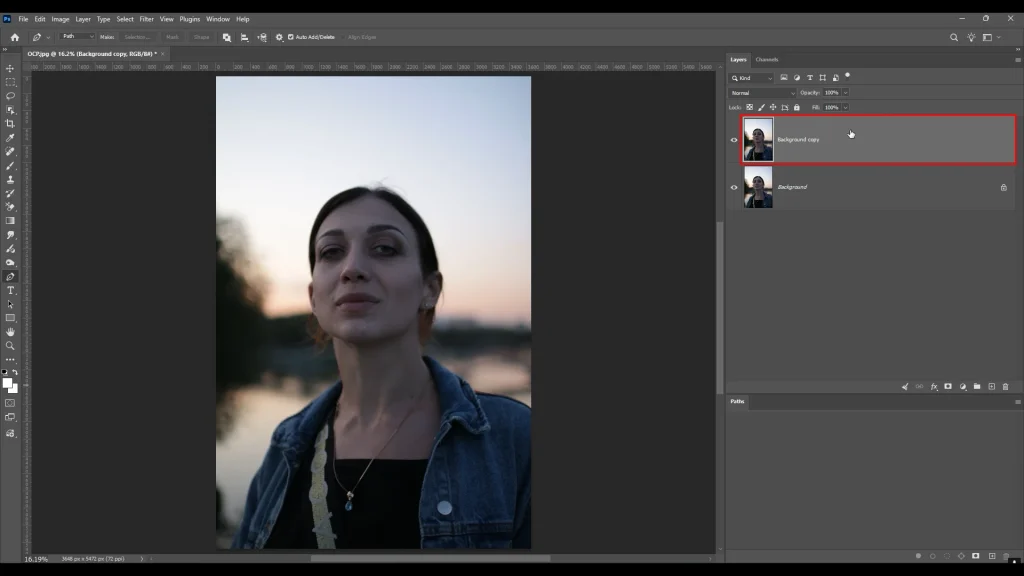
Task: Open the Fill slider dropdown arrow
Action: coord(845,107)
